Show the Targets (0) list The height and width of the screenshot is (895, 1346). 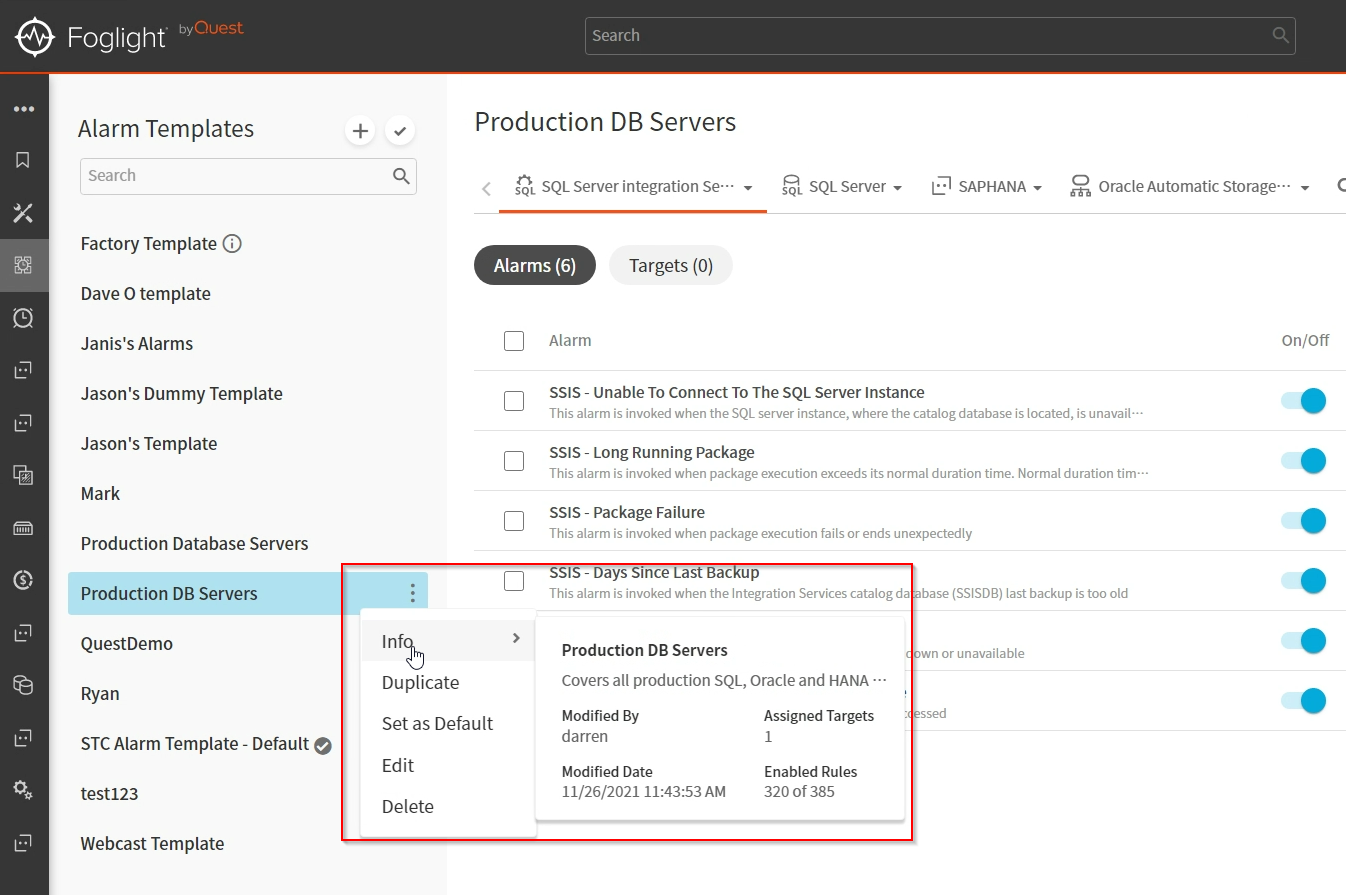pyautogui.click(x=671, y=266)
